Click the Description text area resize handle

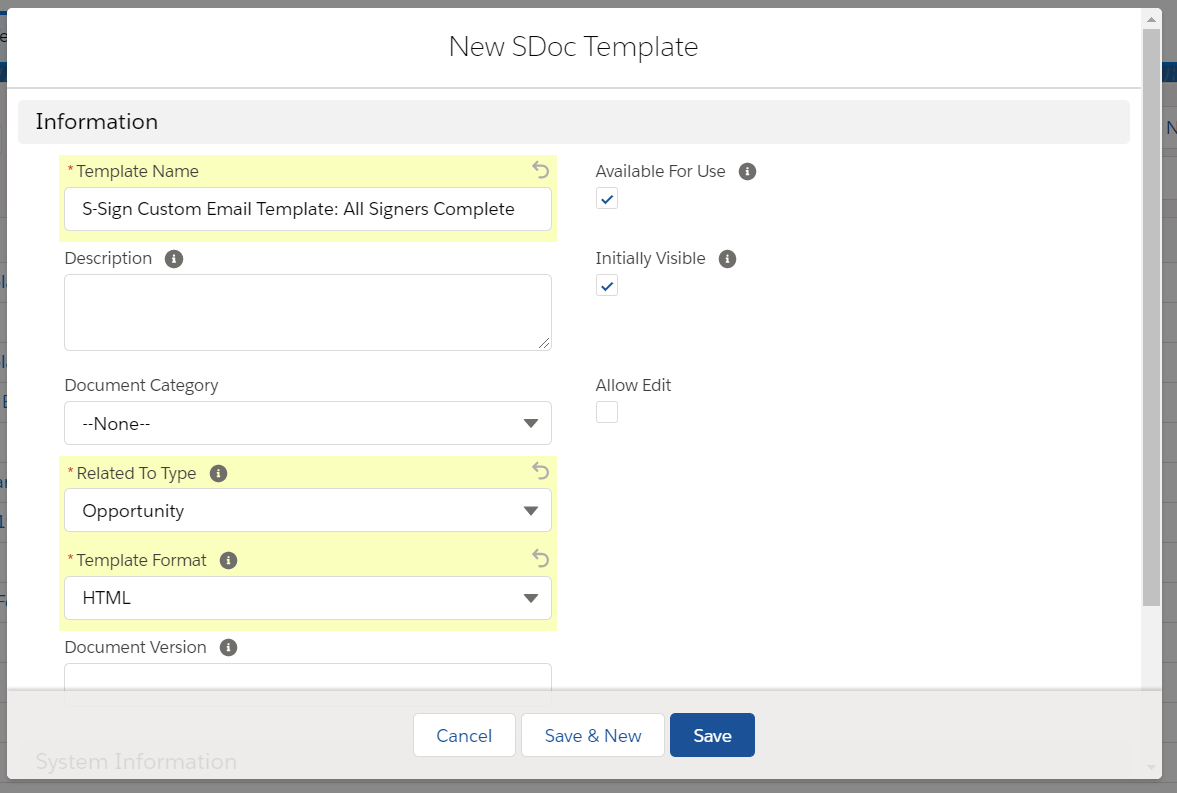(543, 343)
